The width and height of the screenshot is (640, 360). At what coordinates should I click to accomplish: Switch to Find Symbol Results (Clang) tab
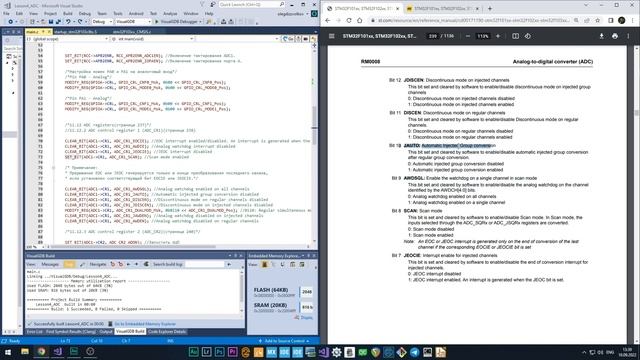[x=71, y=332]
